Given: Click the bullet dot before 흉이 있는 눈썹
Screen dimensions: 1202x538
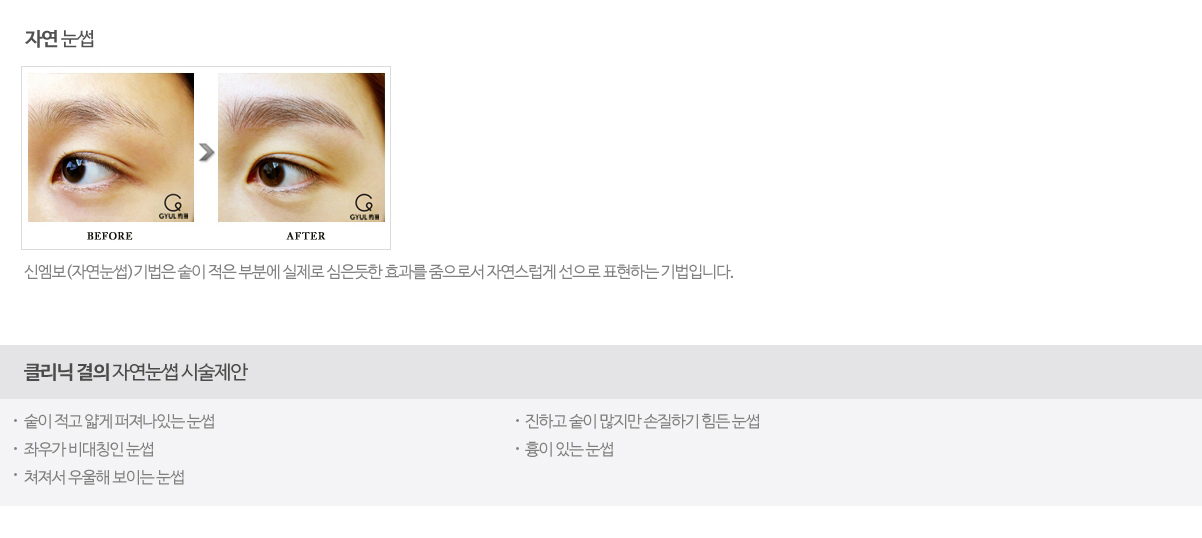Looking at the screenshot, I should click(x=517, y=449).
